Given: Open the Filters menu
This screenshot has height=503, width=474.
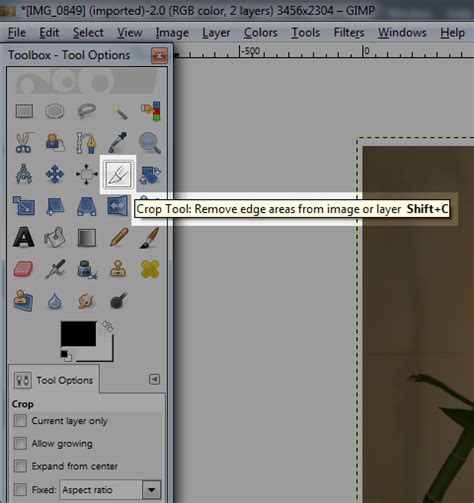Looking at the screenshot, I should click(x=349, y=33).
